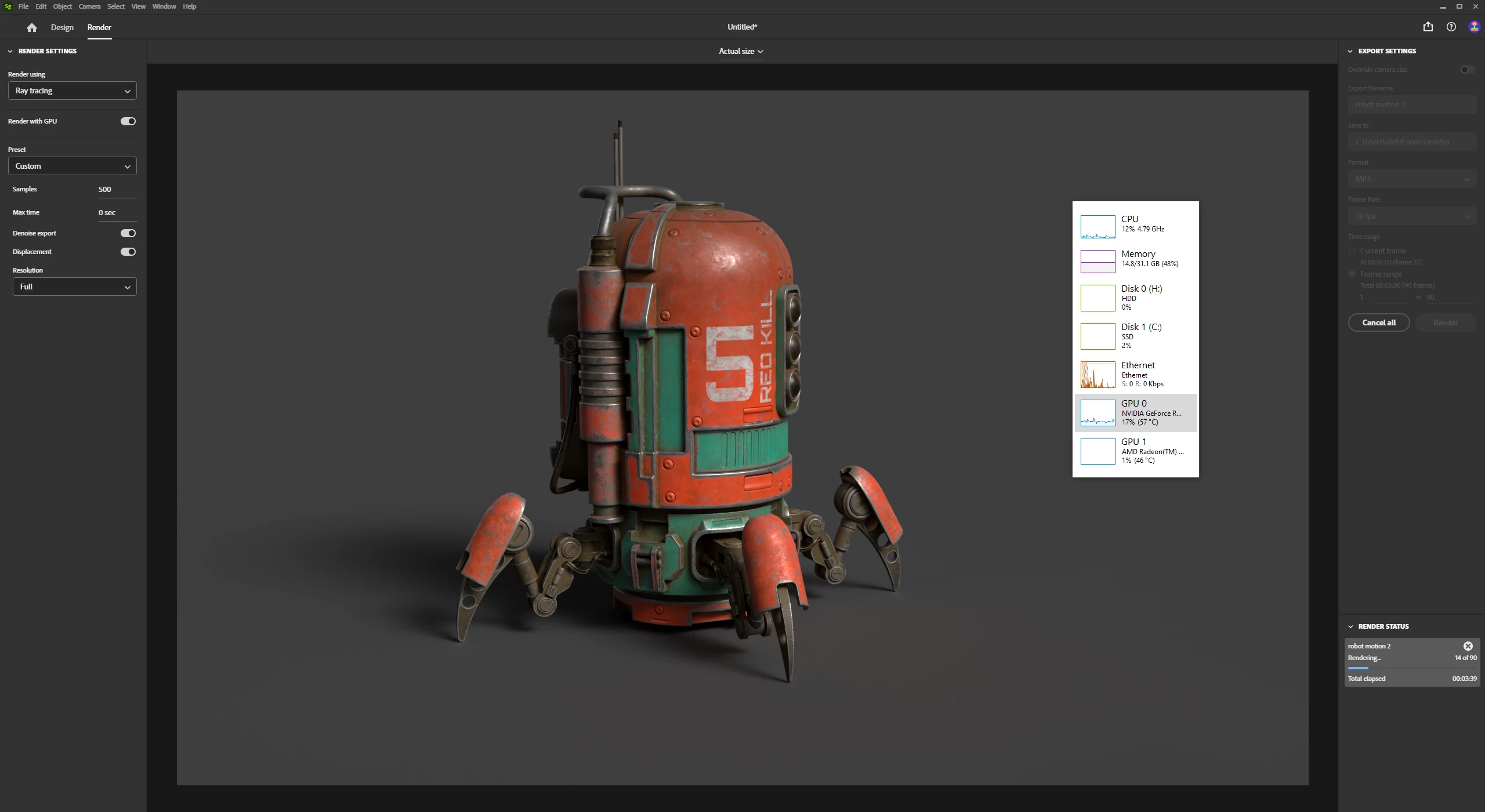Screen dimensions: 1485x812
Task: Click the user profile avatar icon
Action: tap(1474, 27)
